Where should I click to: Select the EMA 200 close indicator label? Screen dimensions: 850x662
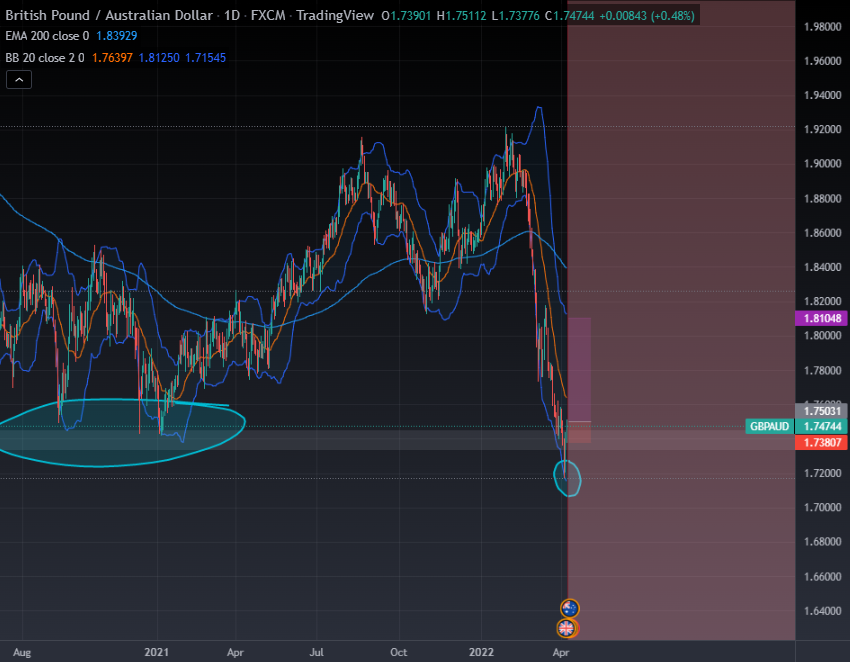[47, 36]
